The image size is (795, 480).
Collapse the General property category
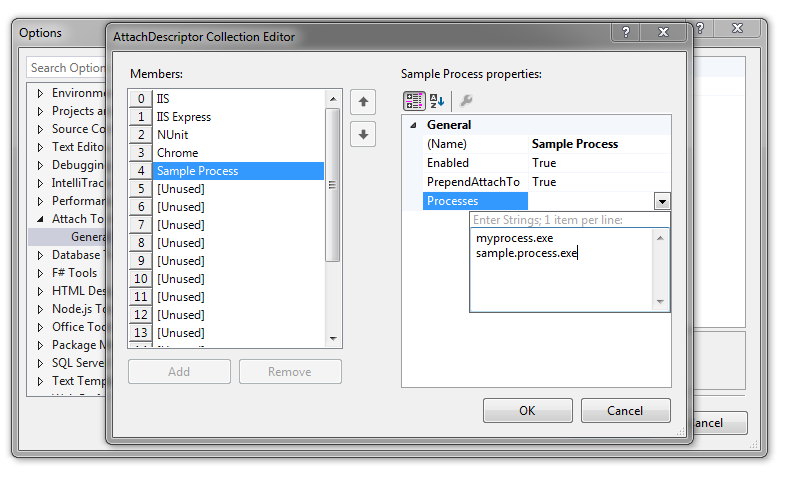click(x=415, y=125)
